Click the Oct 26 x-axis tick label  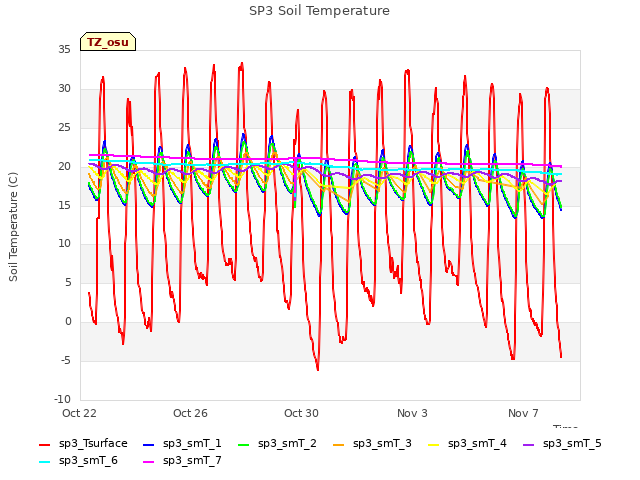tap(190, 413)
